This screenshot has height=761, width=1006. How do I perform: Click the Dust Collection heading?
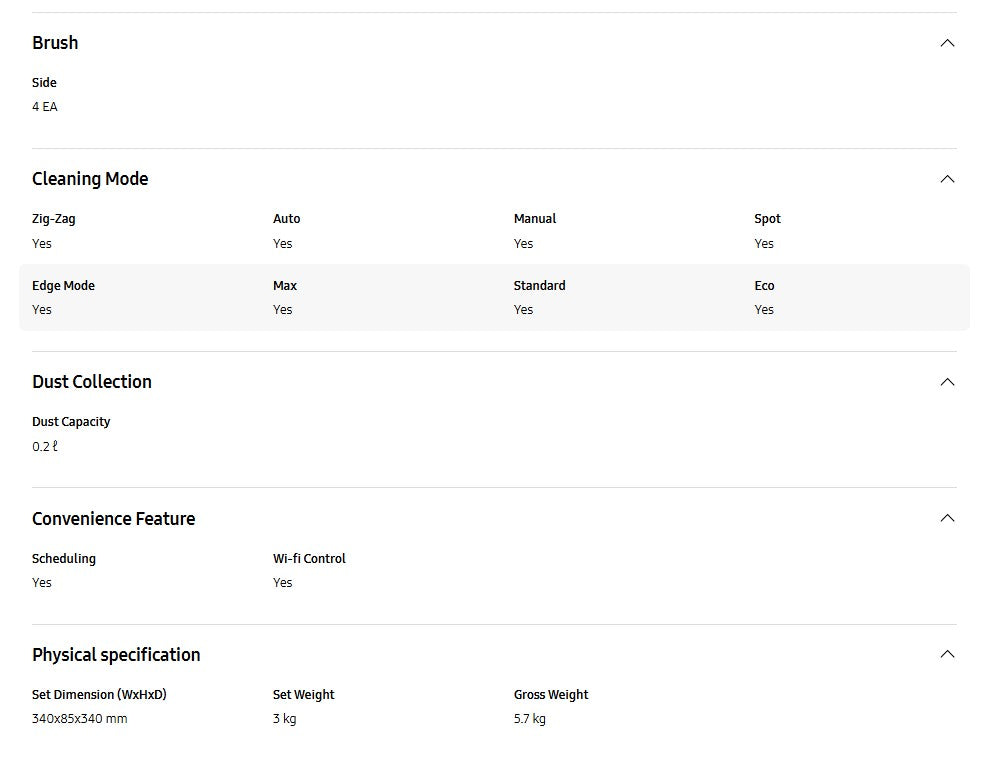tap(92, 382)
